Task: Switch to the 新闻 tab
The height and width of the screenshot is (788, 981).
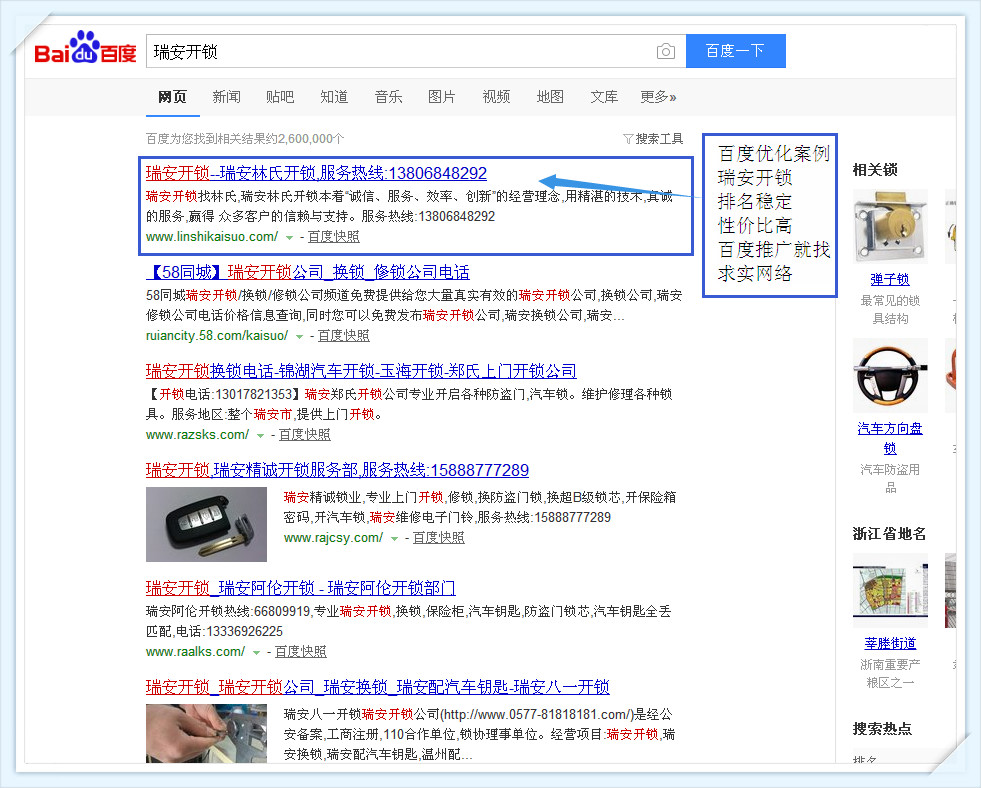Action: pos(226,97)
